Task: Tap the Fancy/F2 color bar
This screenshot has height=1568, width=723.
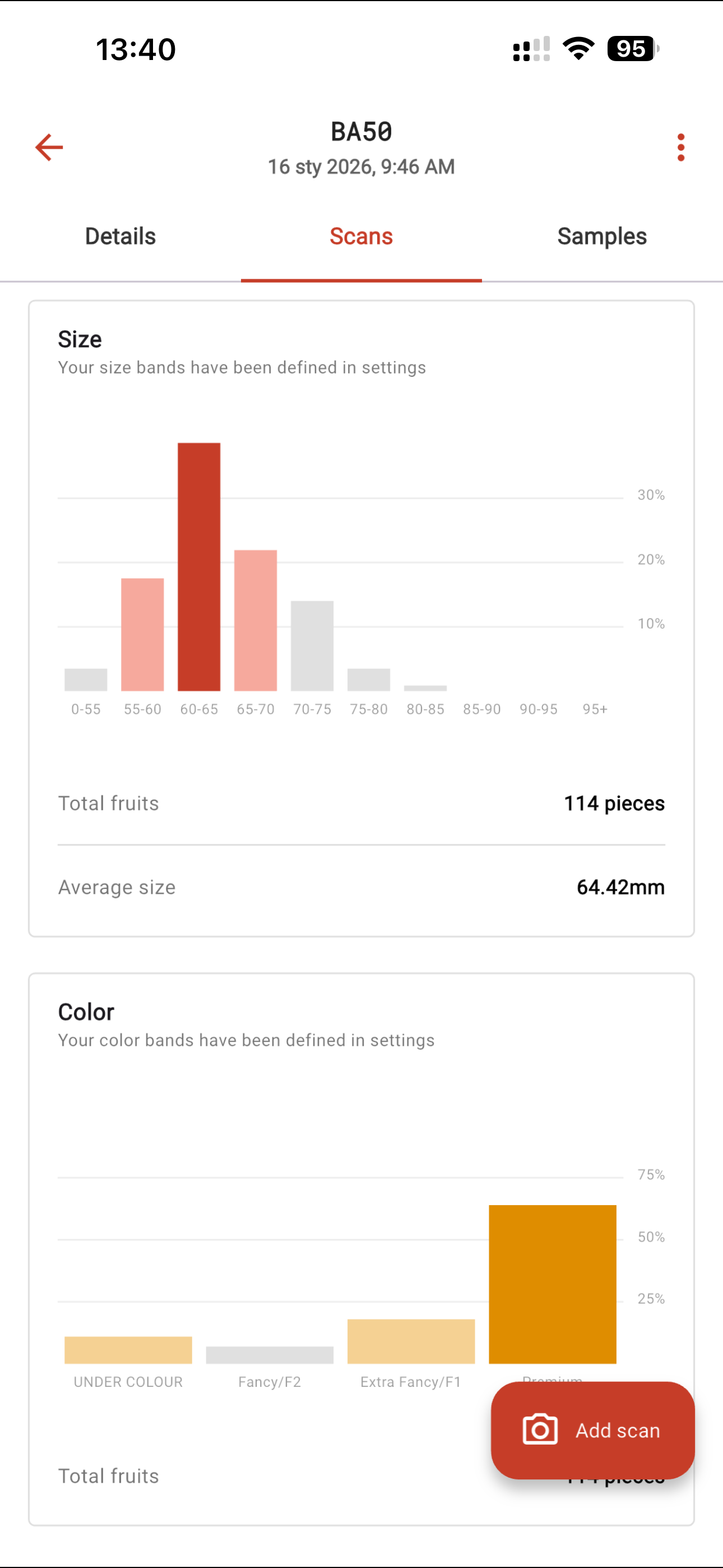Action: point(270,1354)
